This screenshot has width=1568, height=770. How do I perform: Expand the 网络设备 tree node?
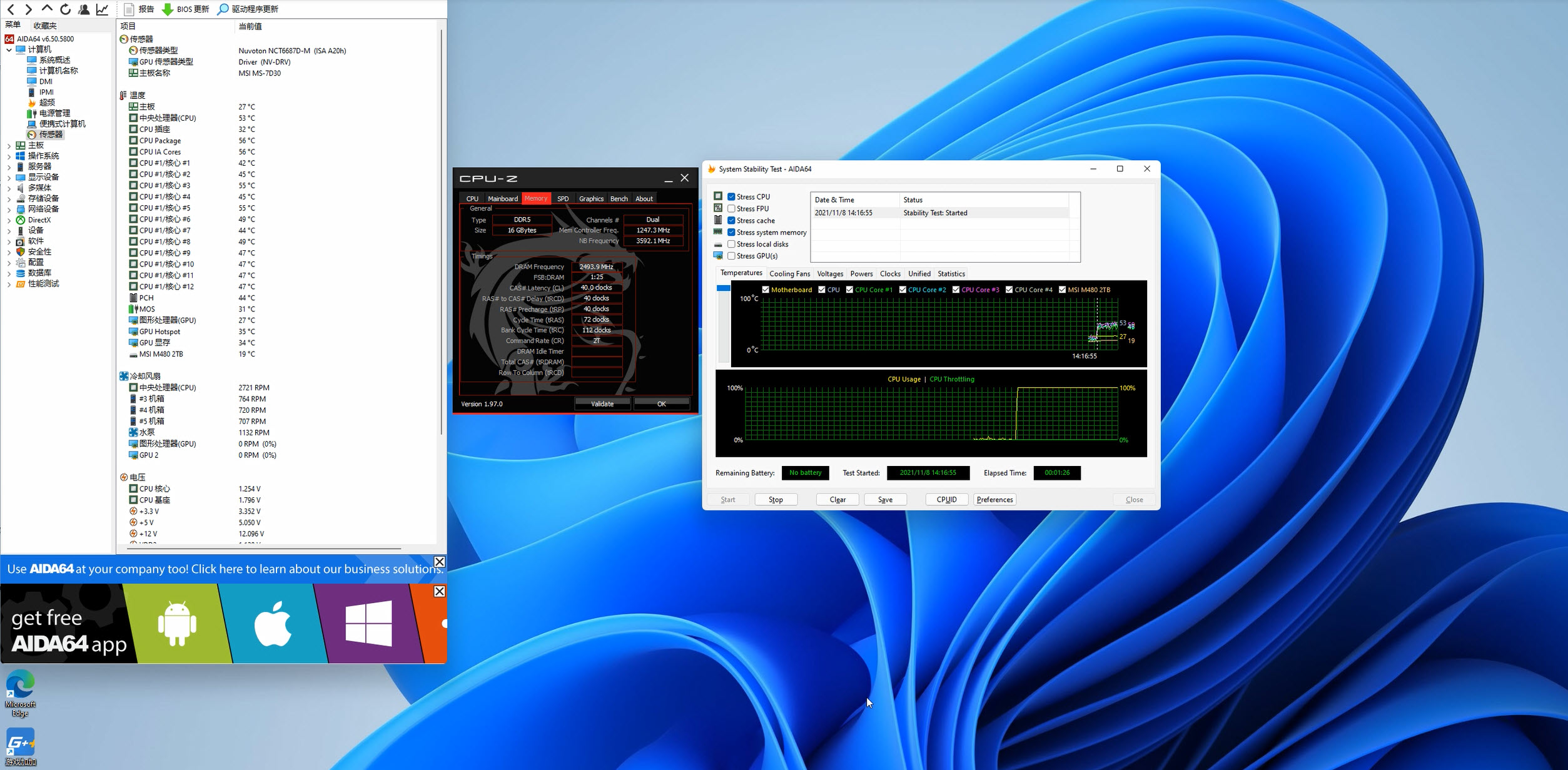coord(9,209)
